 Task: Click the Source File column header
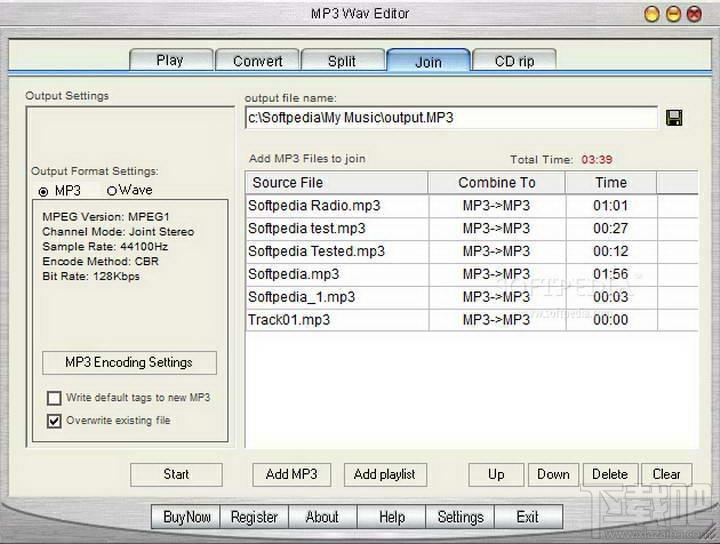click(337, 183)
